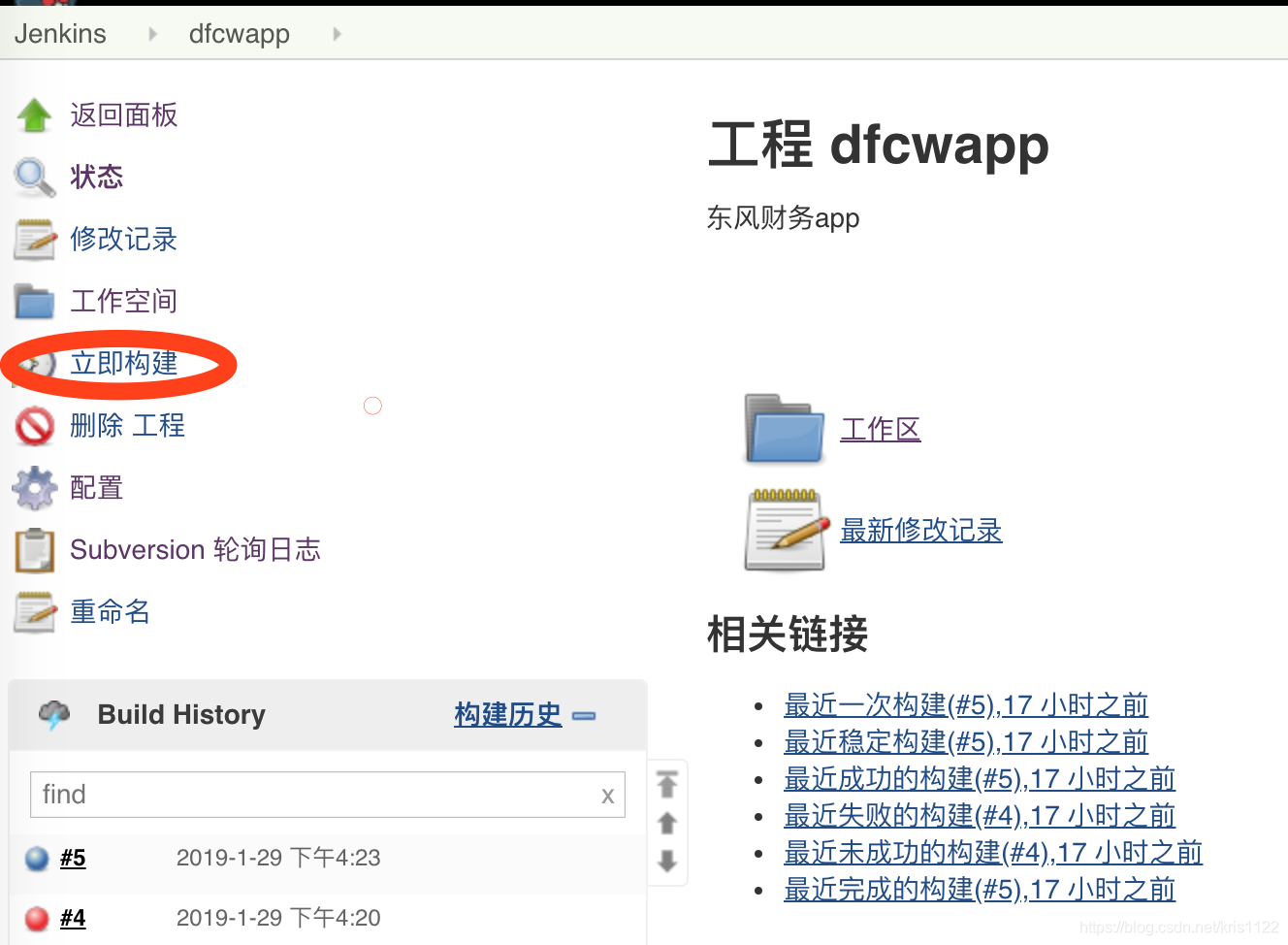Expand the dfcwapp breadcrumb dropdown arrow

pyautogui.click(x=337, y=34)
